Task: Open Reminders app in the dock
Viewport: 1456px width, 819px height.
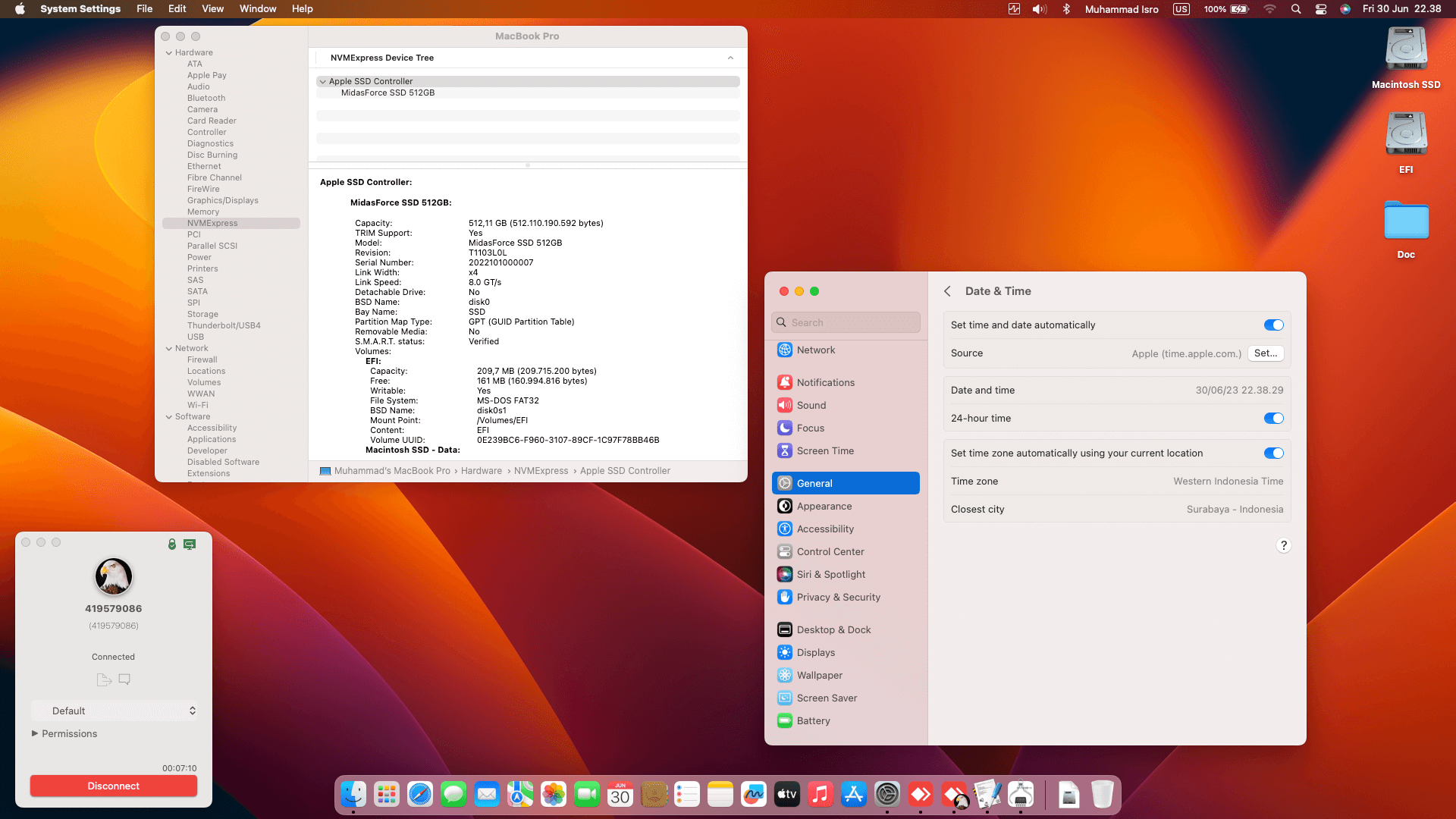Action: [x=687, y=794]
